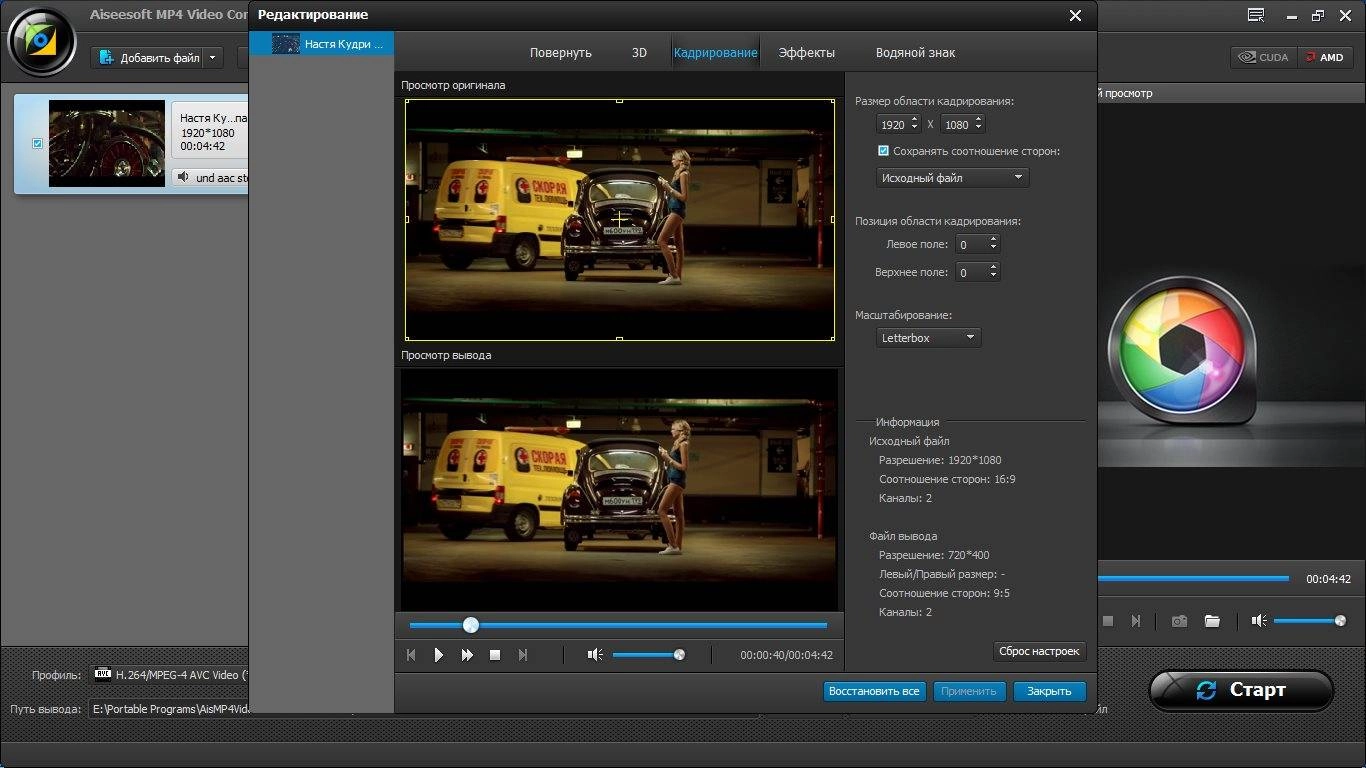Click the Закрыть button

click(x=1049, y=691)
